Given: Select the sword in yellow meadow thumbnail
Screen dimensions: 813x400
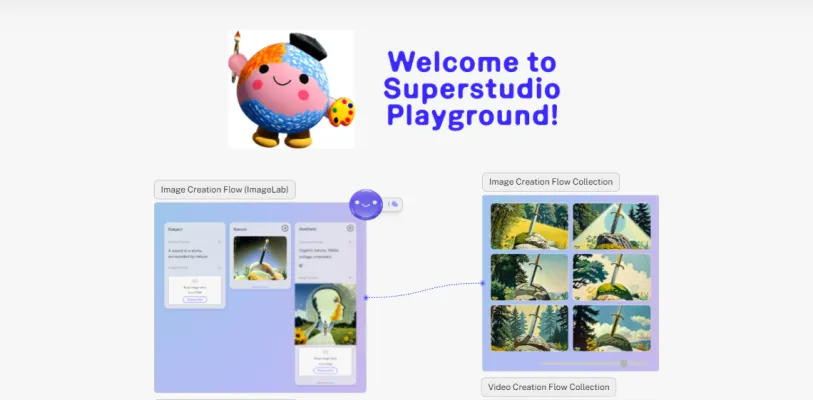Looking at the screenshot, I should point(529,226).
